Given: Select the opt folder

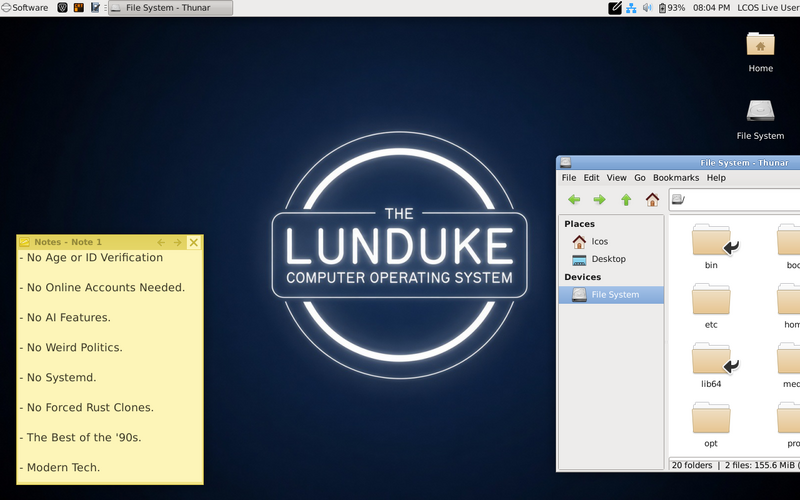Looking at the screenshot, I should 711,426.
